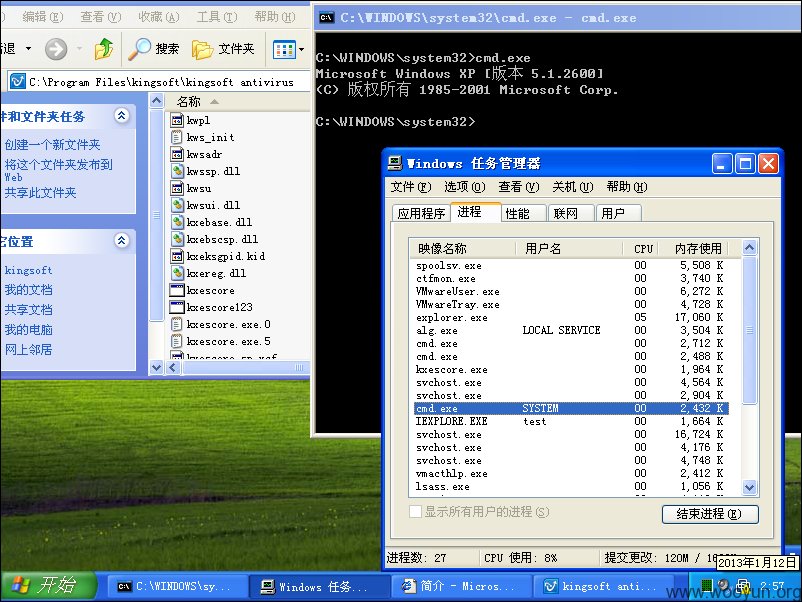
Task: Click the file list's scroll left arrow
Action: coord(173,367)
